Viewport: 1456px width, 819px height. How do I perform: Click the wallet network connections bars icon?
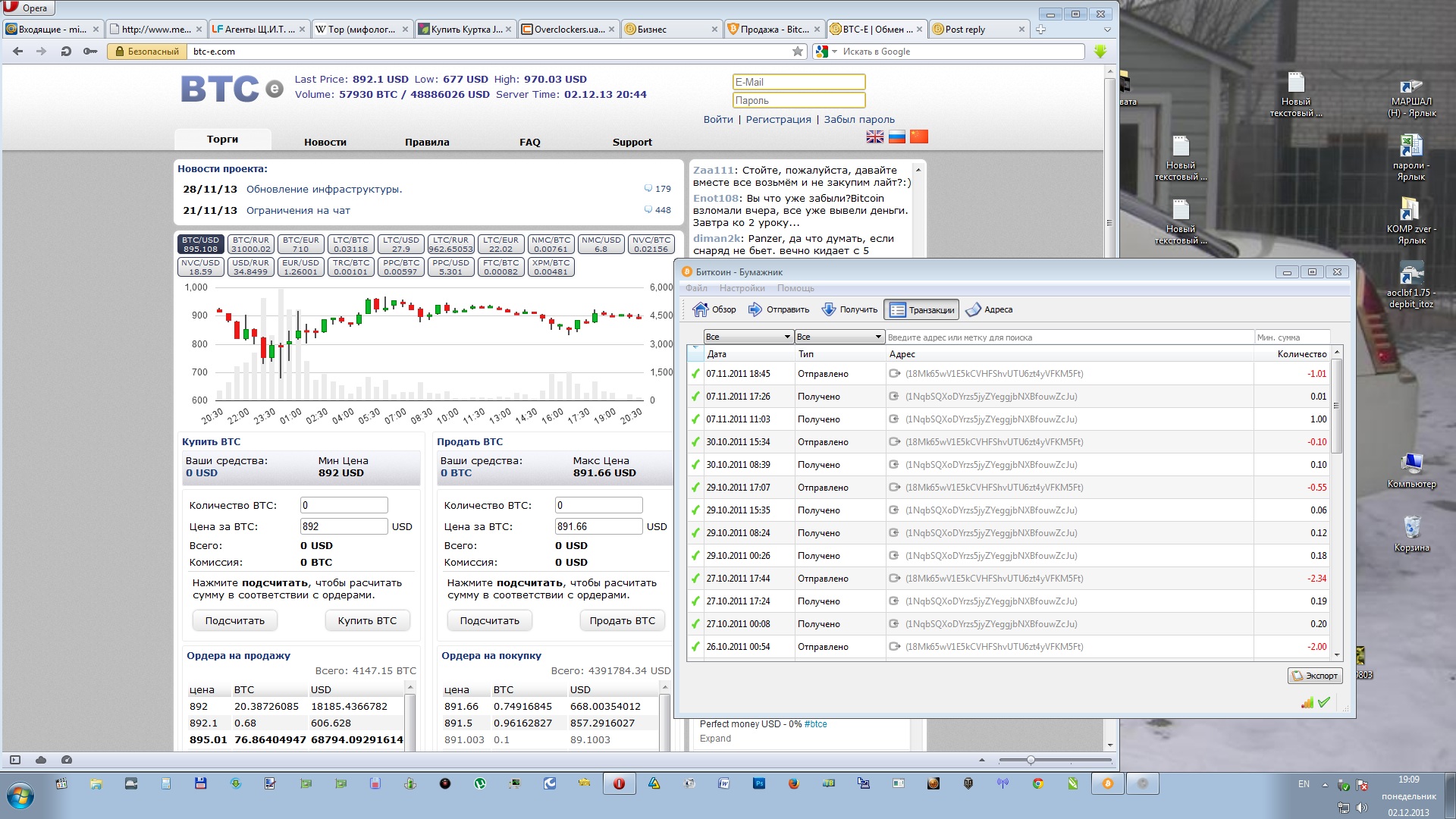click(1307, 702)
